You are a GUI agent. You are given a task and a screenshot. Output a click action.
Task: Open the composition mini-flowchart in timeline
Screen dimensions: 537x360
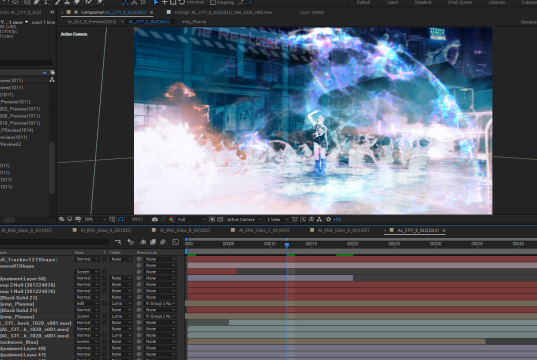[x=118, y=242]
